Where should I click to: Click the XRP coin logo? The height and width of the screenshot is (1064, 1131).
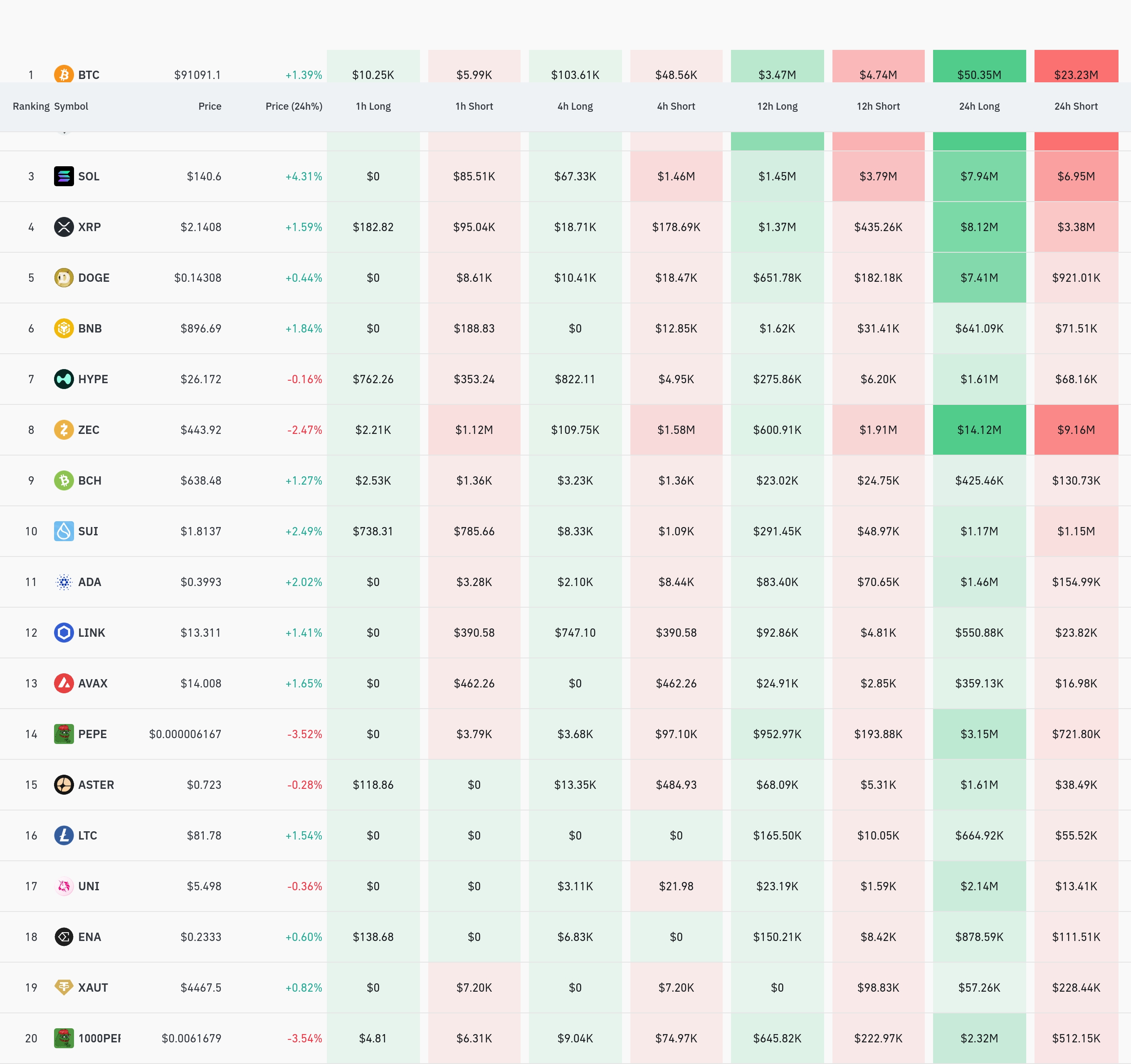coord(64,227)
